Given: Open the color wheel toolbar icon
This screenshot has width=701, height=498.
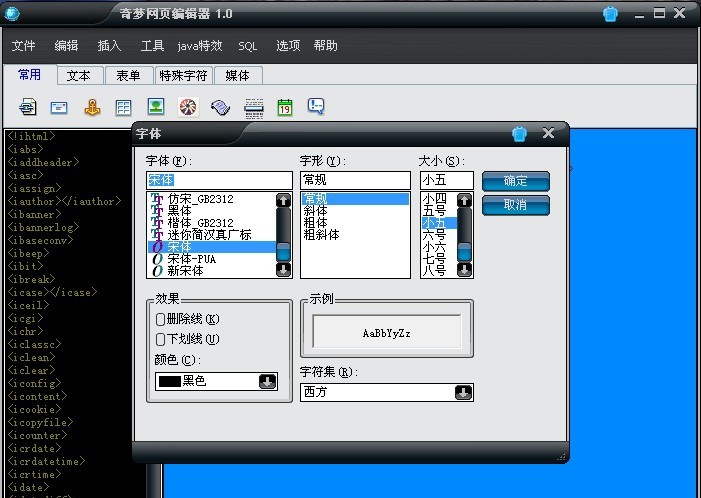Looking at the screenshot, I should pyautogui.click(x=188, y=107).
